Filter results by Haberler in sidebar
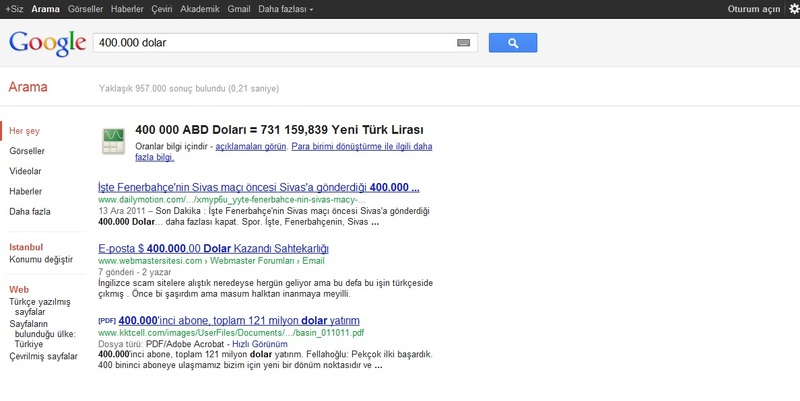This screenshot has width=800, height=401. pyautogui.click(x=26, y=191)
